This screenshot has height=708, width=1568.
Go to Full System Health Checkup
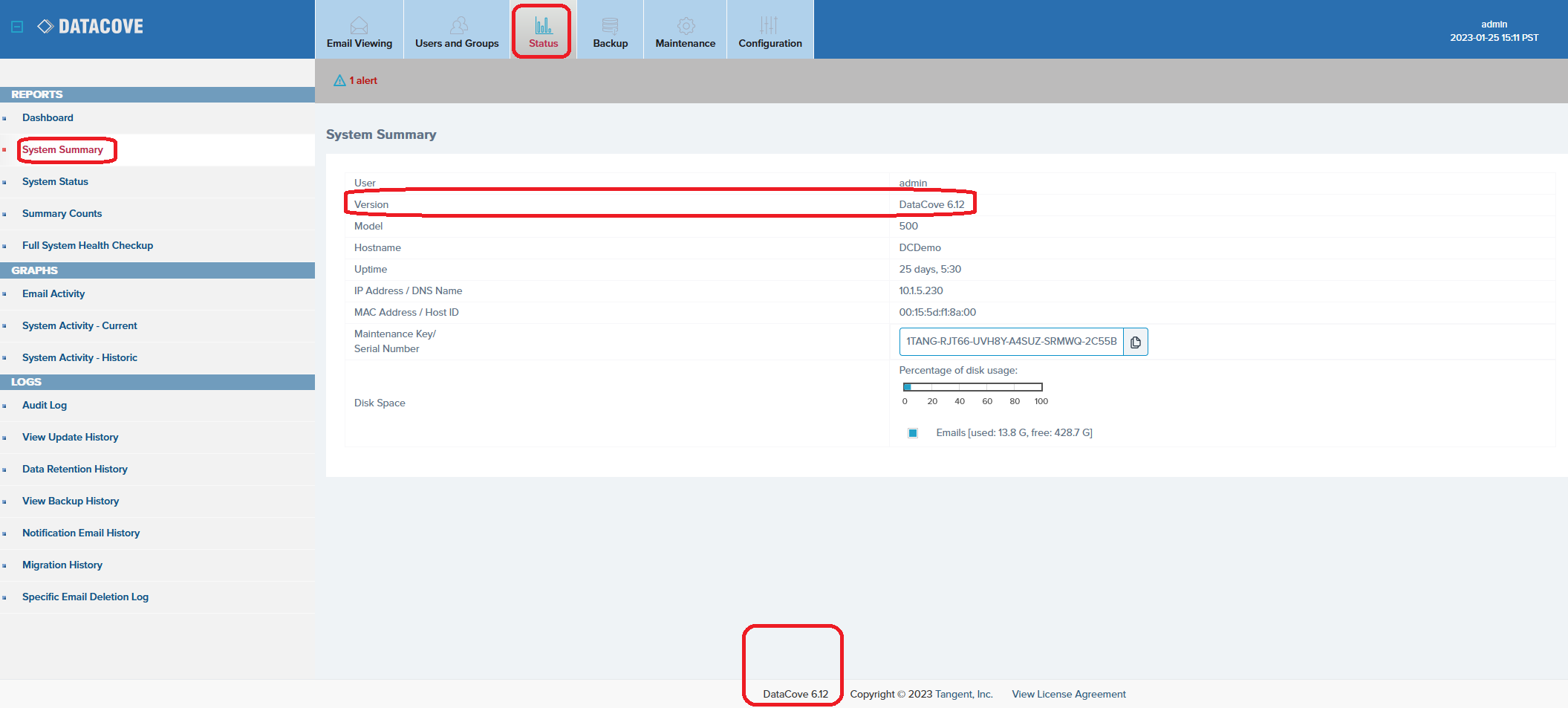pos(88,245)
